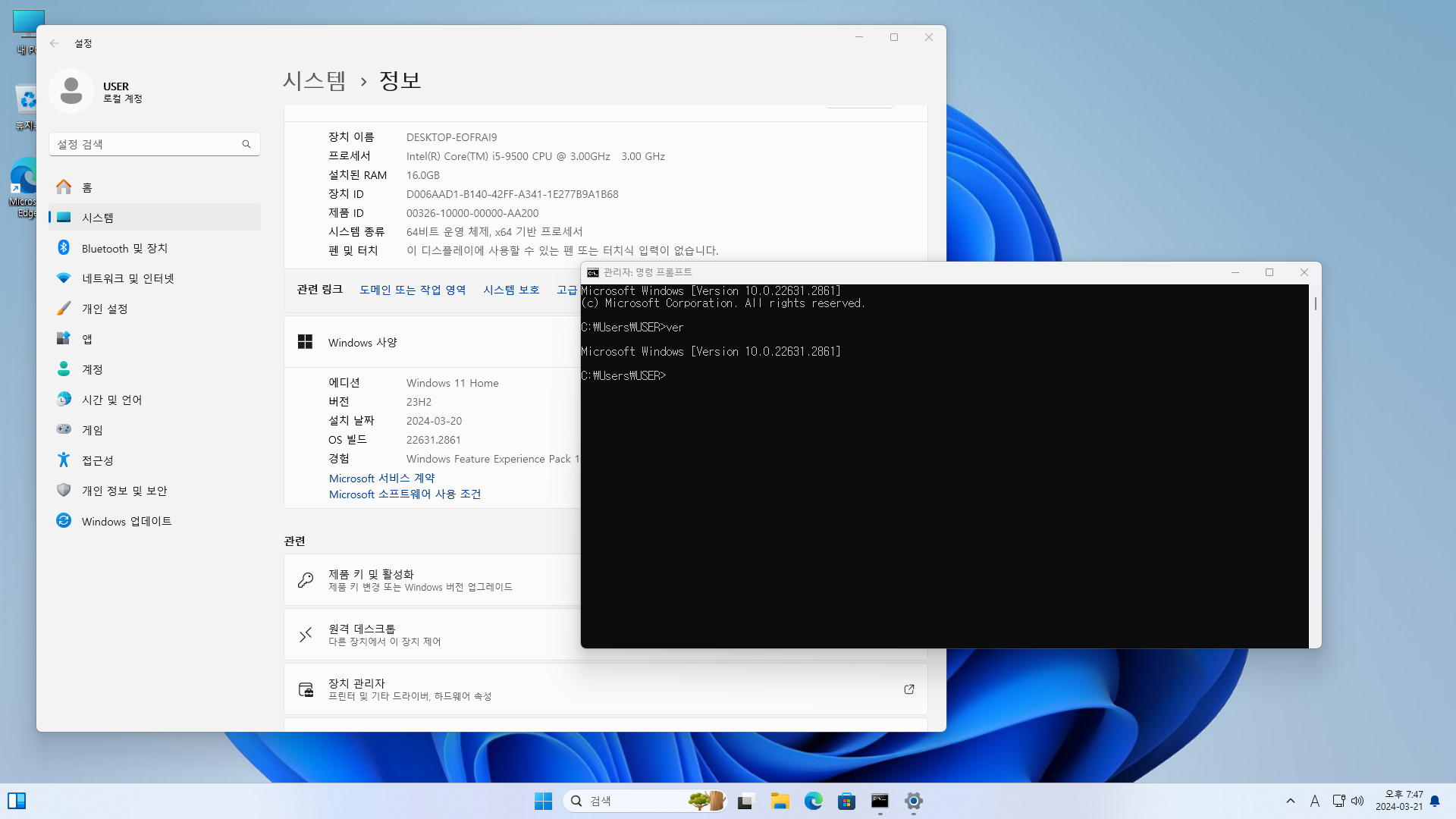Click the USER profile avatar
The width and height of the screenshot is (1456, 819).
pyautogui.click(x=71, y=91)
